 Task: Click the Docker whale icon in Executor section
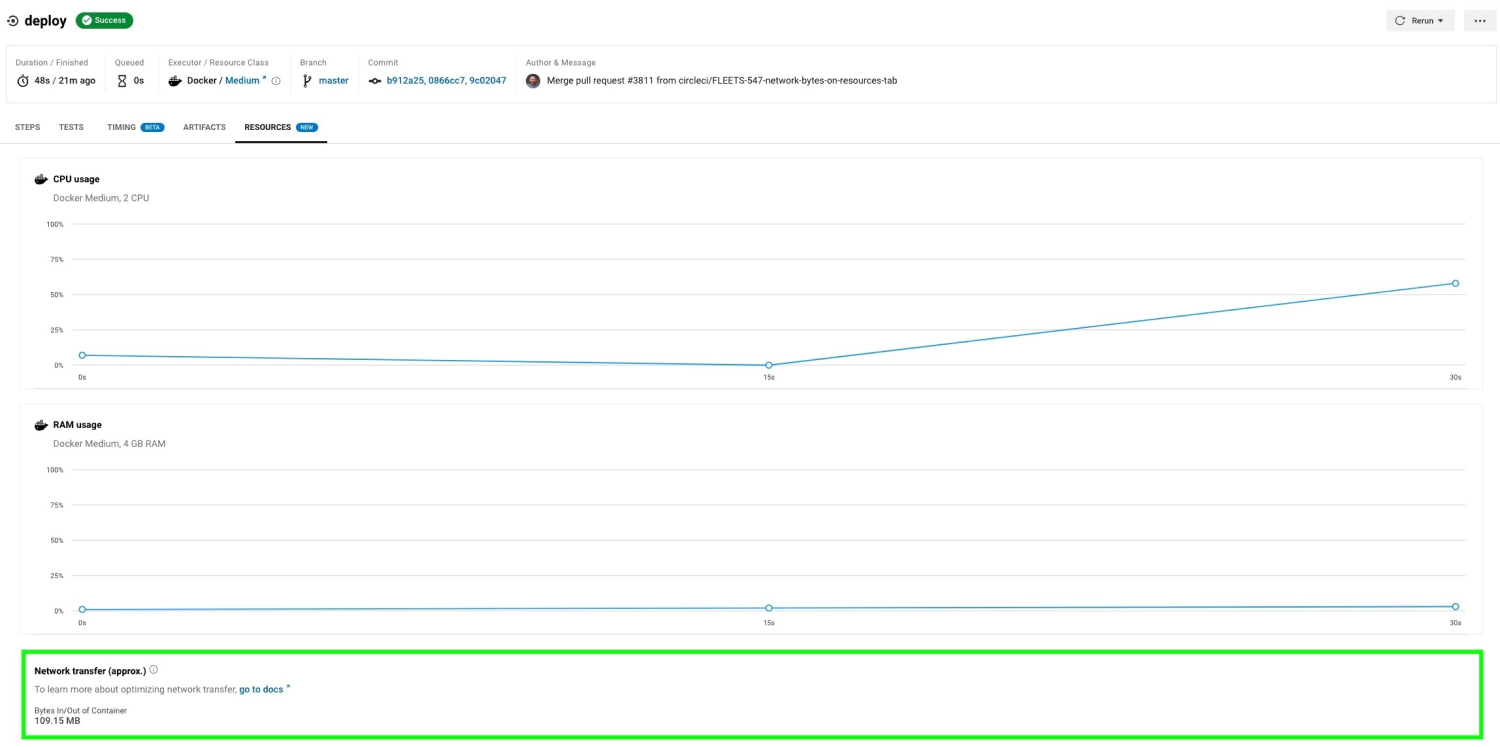pos(175,81)
